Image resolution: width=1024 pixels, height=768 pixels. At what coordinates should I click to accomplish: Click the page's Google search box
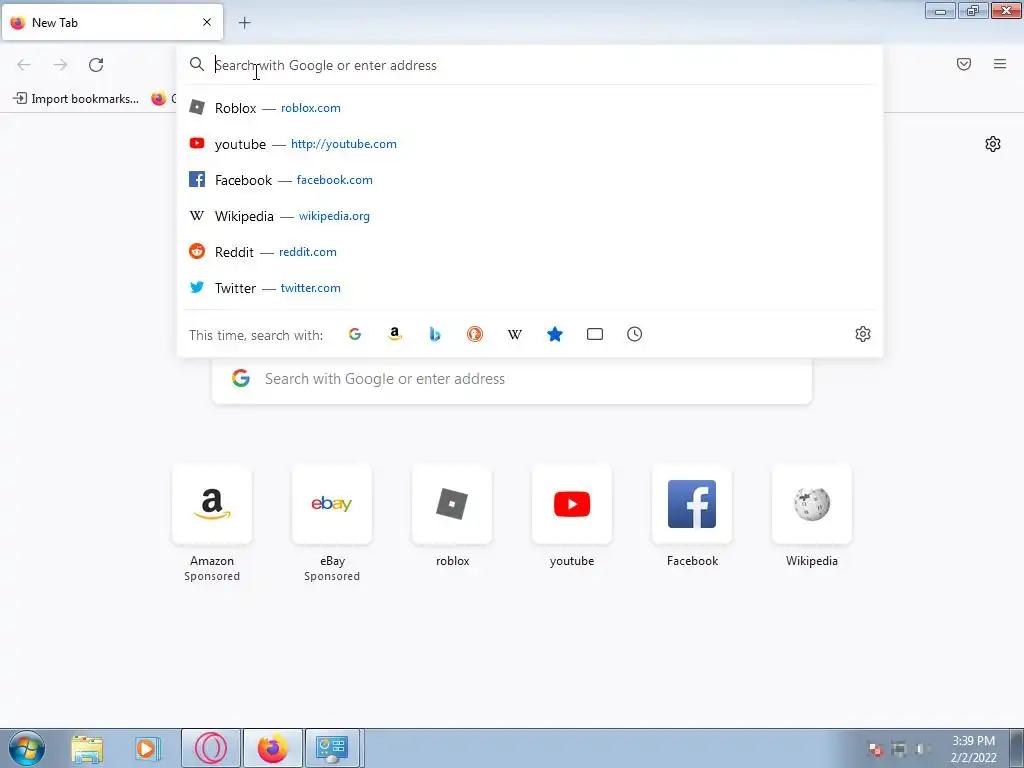point(512,379)
